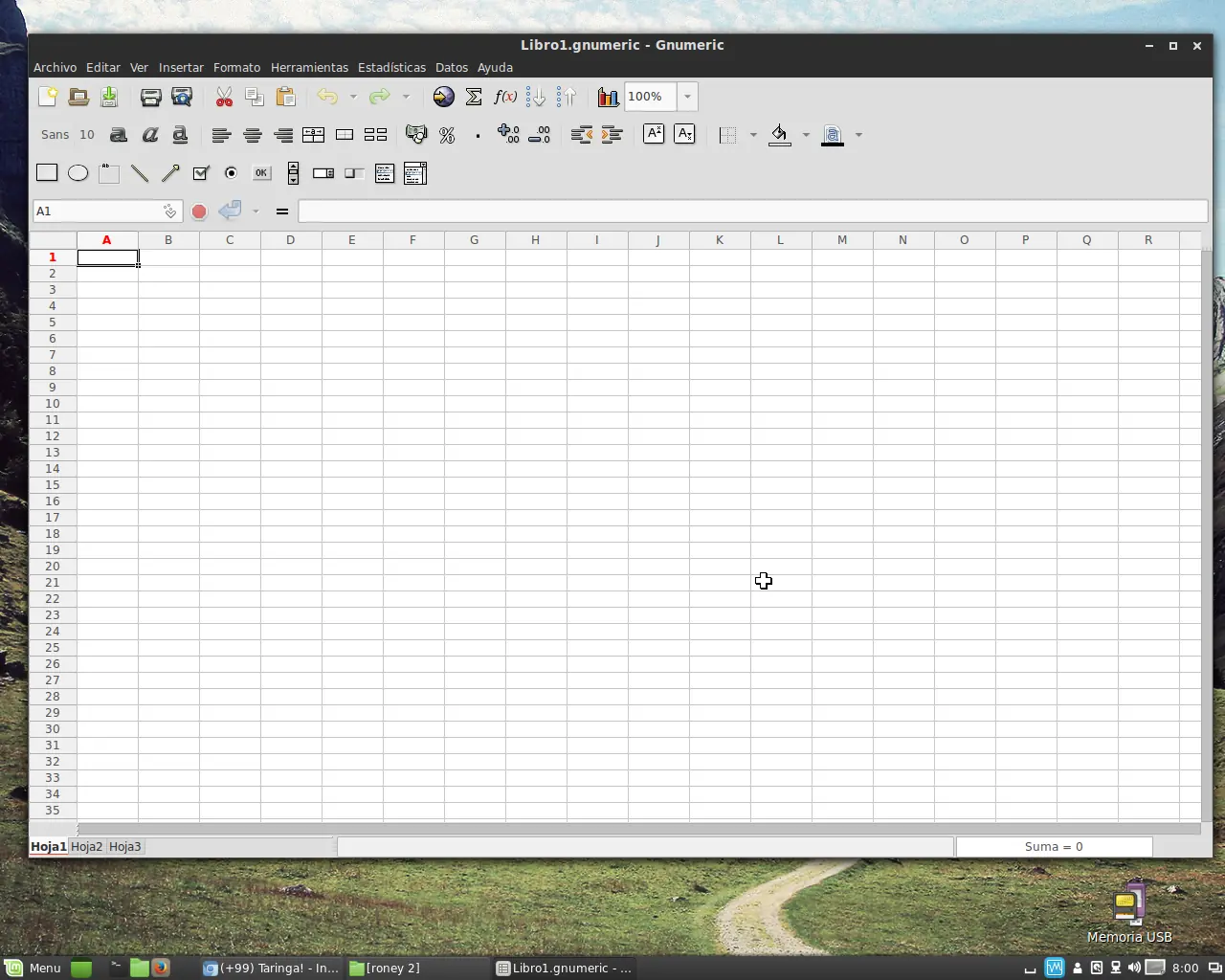Image resolution: width=1225 pixels, height=980 pixels.
Task: Insert an OK button control
Action: coord(261,173)
